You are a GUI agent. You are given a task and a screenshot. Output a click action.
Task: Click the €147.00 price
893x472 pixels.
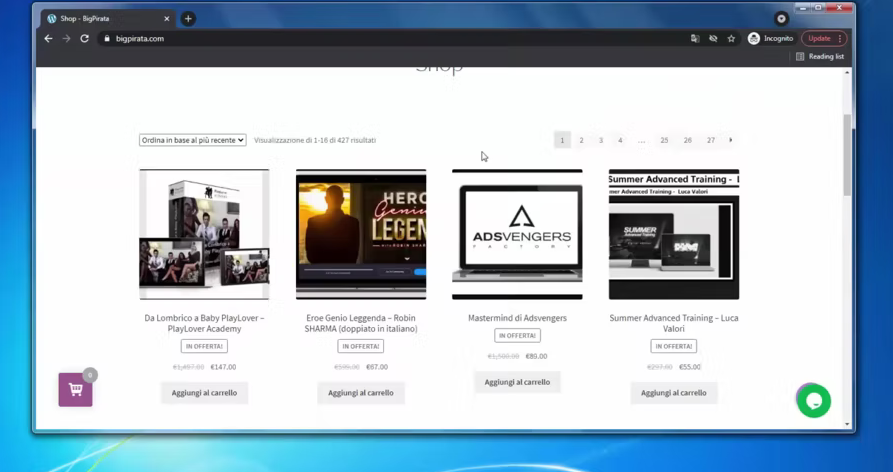[223, 367]
